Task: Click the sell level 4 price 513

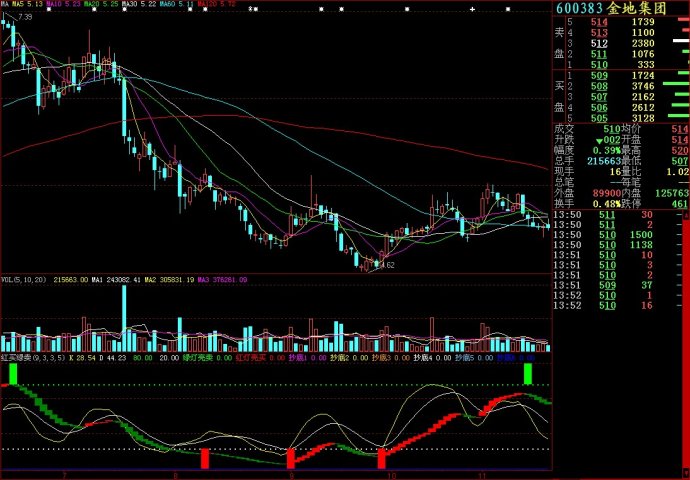Action: (x=599, y=33)
